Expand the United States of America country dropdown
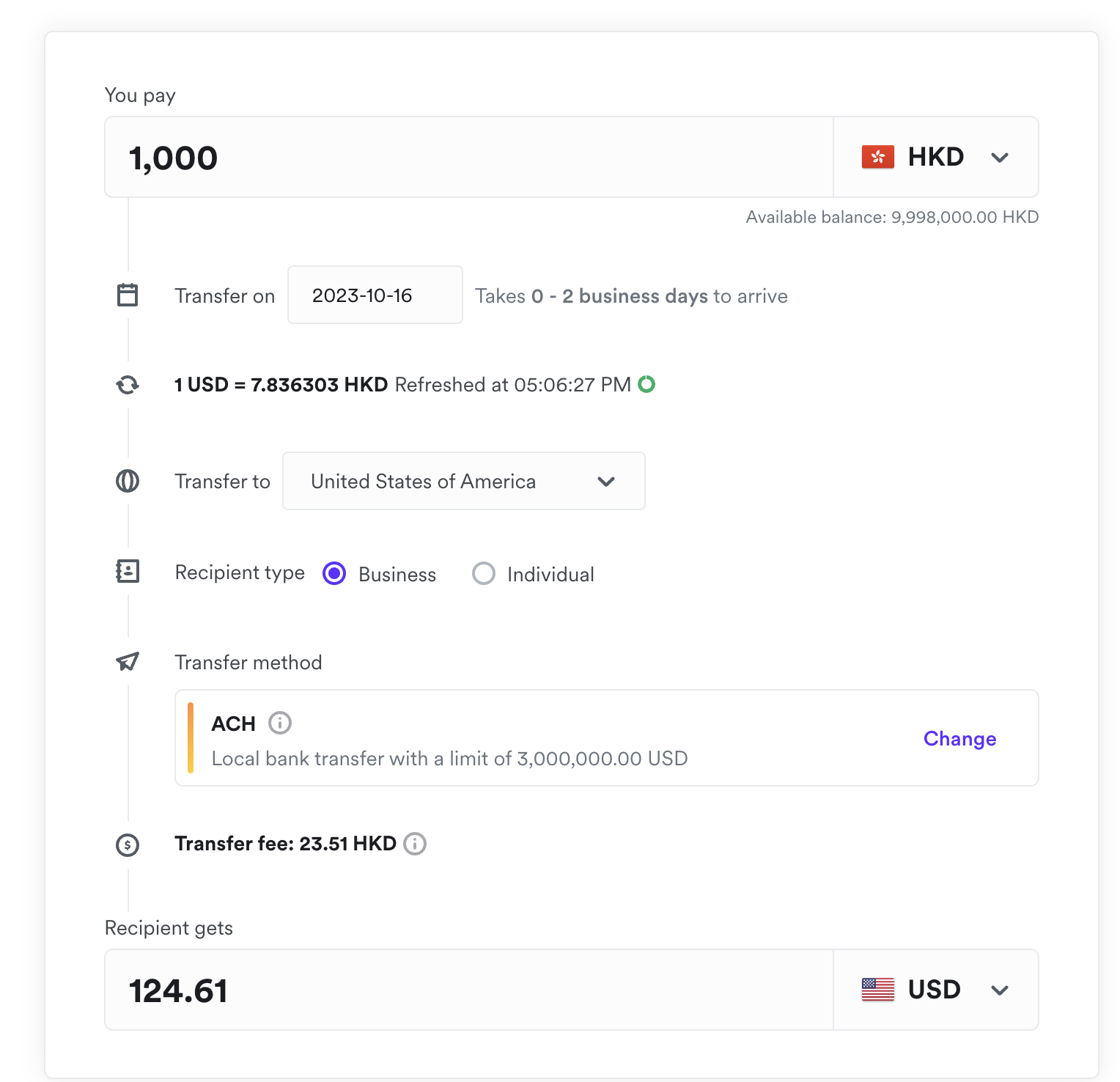The width and height of the screenshot is (1120, 1082). coord(463,481)
